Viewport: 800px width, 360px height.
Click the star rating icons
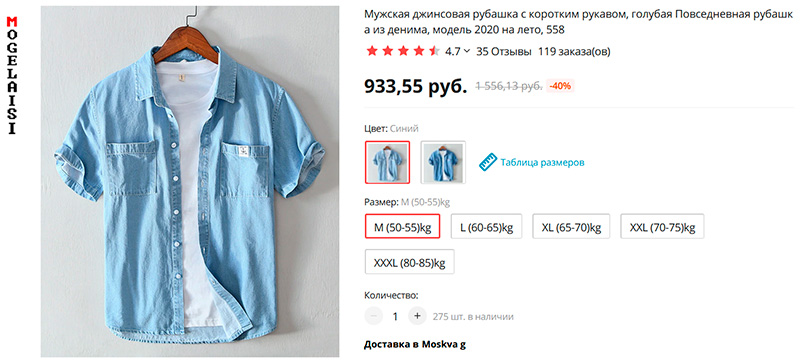coord(403,51)
